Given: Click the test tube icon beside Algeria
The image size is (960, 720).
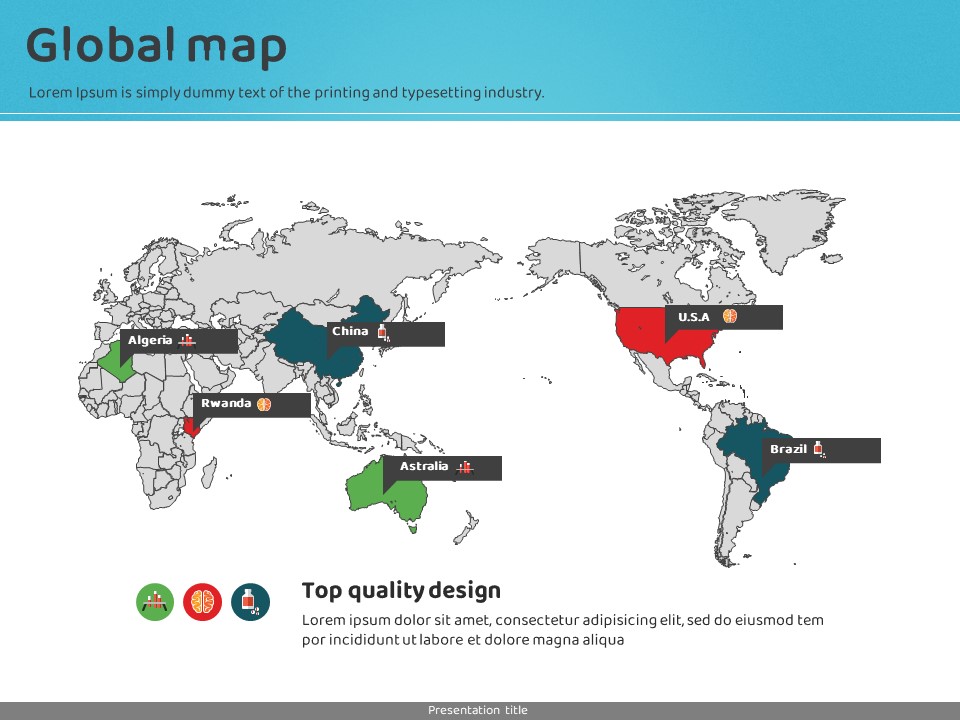Looking at the screenshot, I should click(x=187, y=341).
